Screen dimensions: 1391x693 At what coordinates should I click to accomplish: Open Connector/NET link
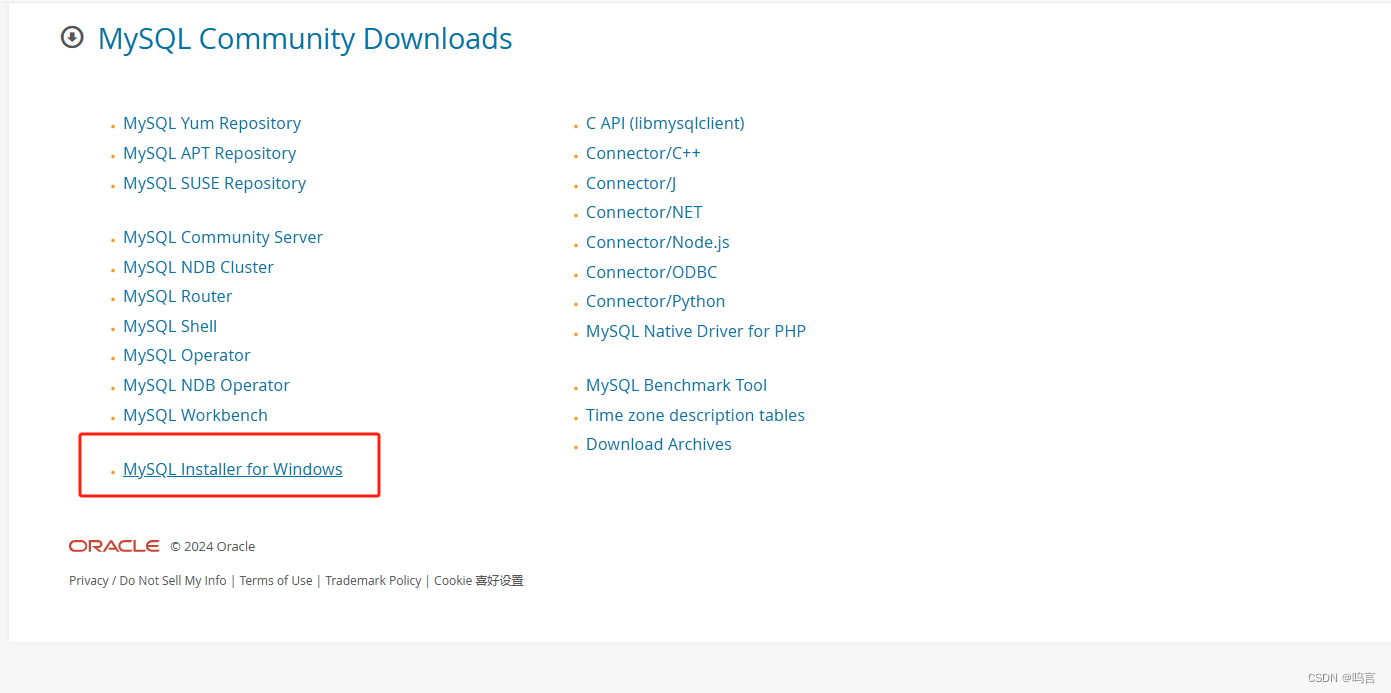(x=644, y=212)
